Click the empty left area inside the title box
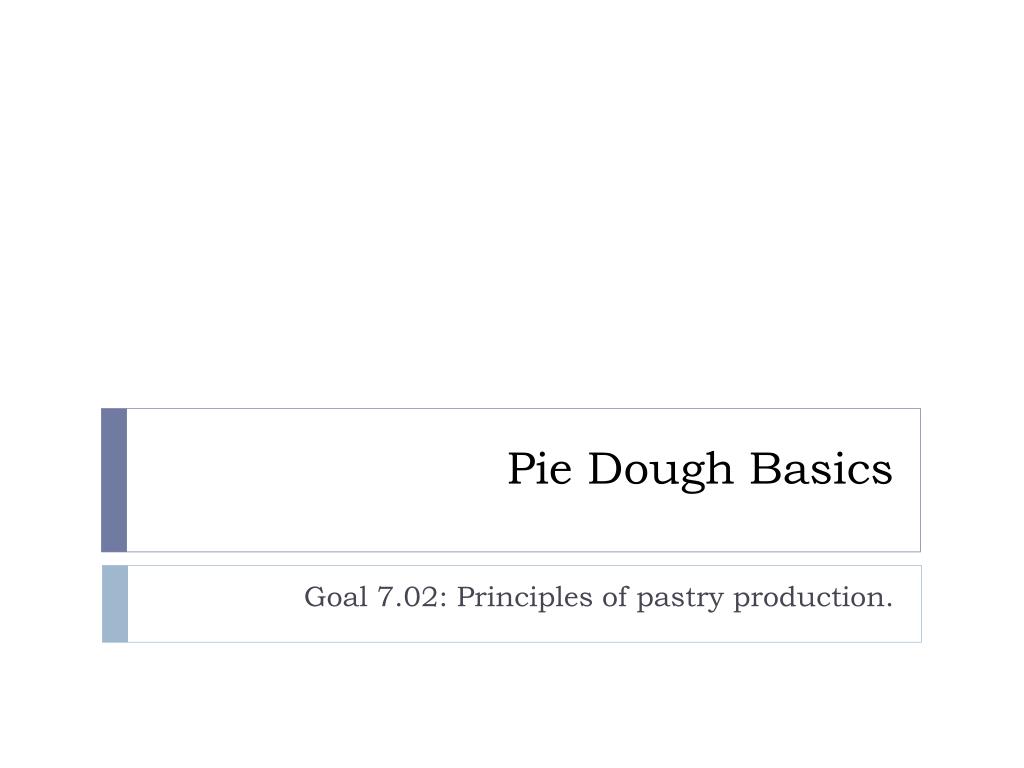The image size is (1024, 768). click(313, 480)
